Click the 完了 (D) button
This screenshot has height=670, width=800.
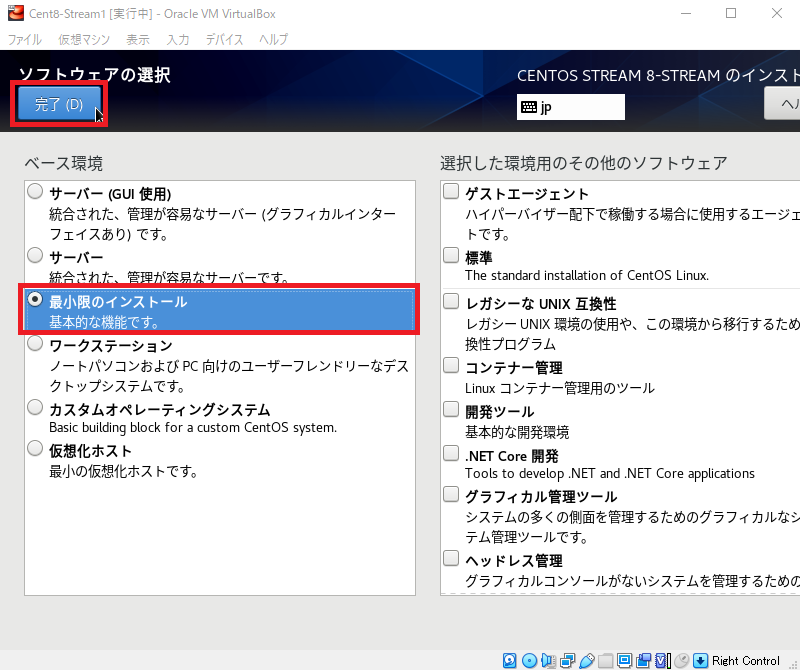click(59, 104)
